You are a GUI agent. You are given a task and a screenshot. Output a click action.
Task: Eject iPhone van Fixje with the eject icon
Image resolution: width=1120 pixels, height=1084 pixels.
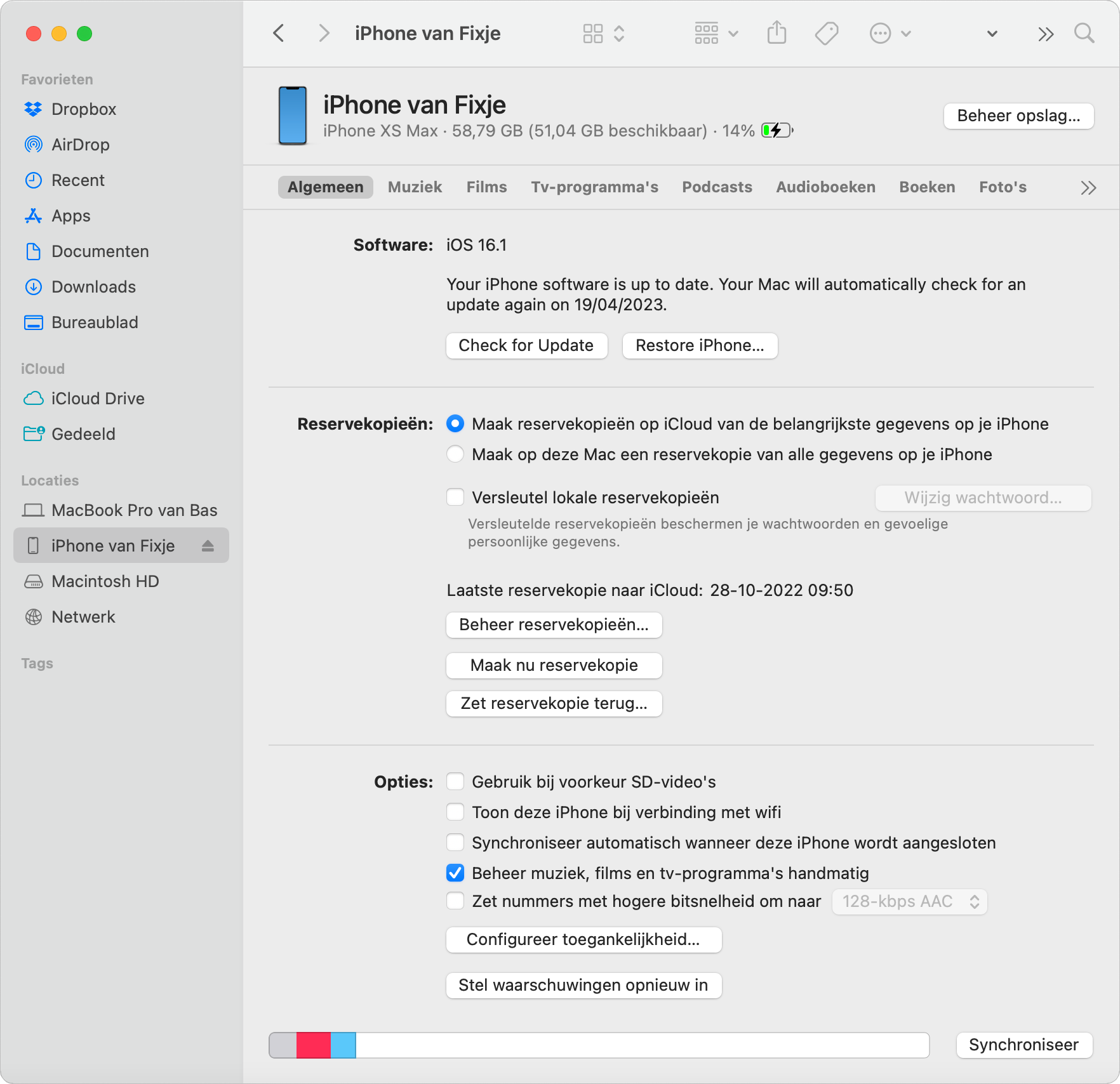point(208,546)
